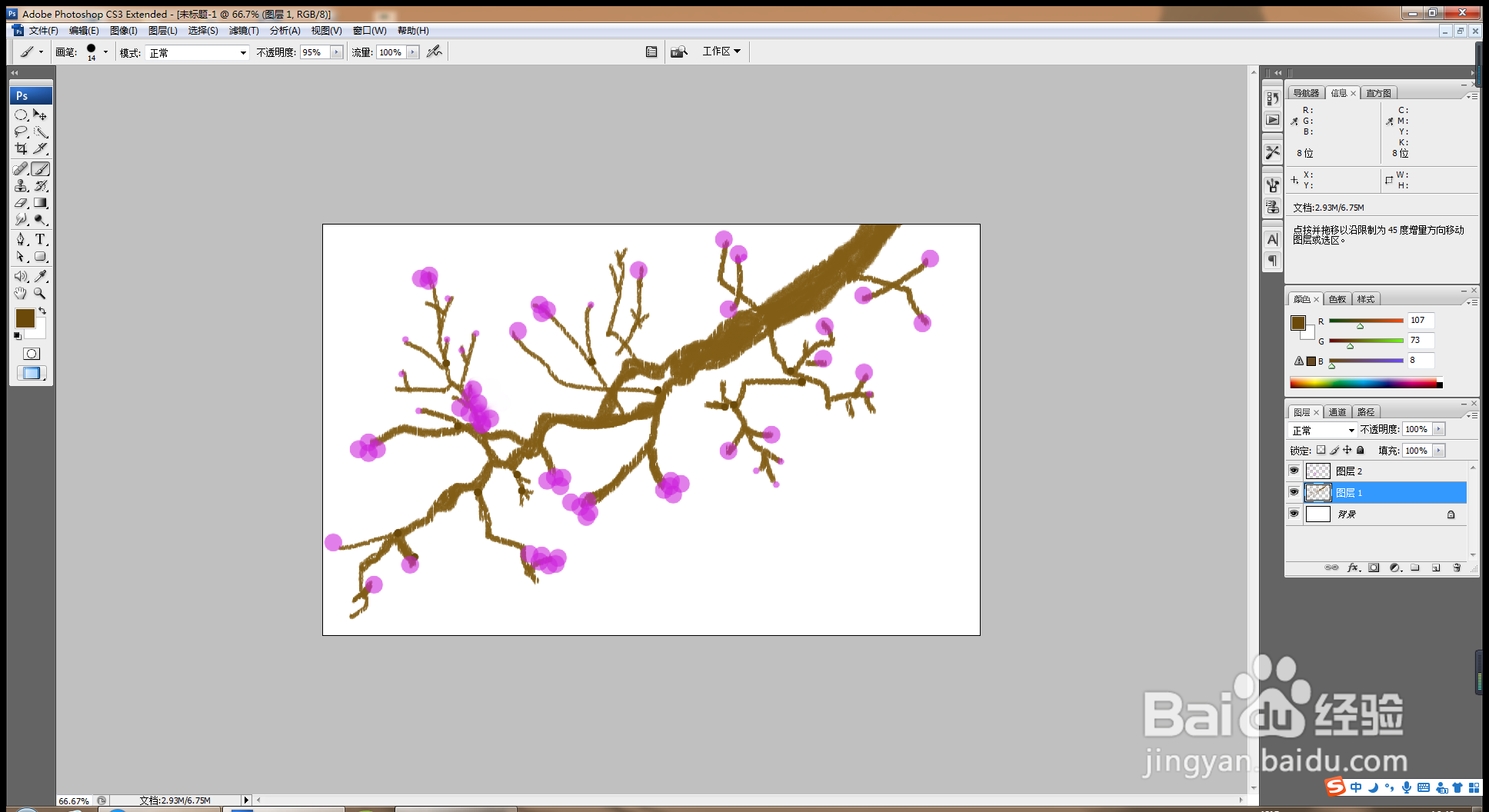Open the brush preset picker dropdown

click(105, 52)
